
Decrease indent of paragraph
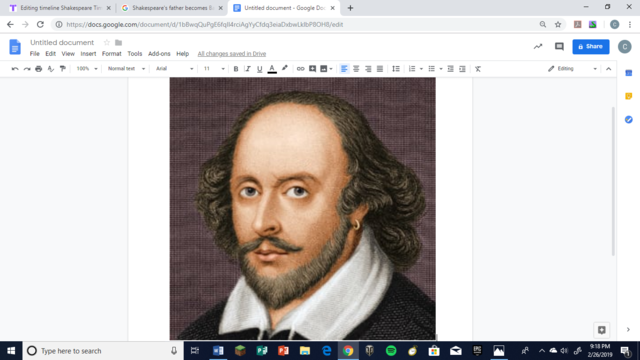(x=450, y=69)
